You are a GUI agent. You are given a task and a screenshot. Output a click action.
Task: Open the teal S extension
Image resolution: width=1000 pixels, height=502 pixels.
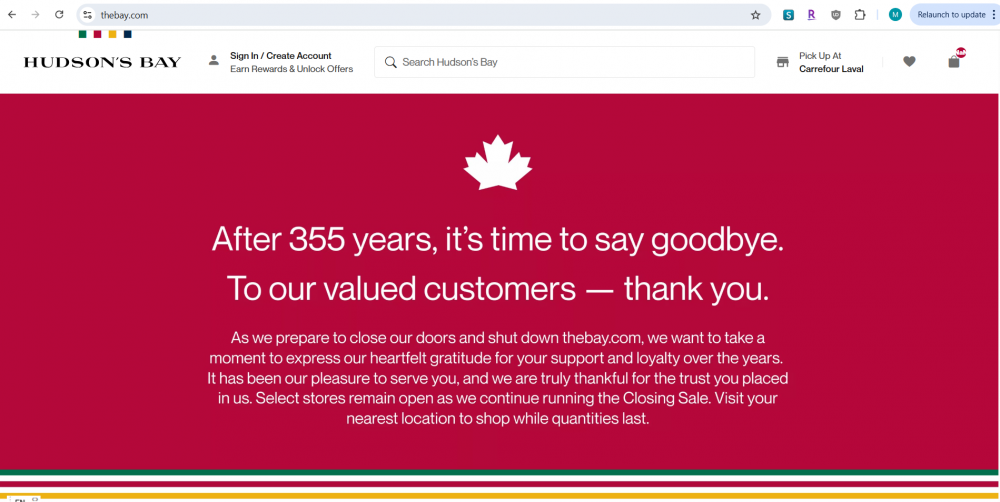click(x=789, y=15)
